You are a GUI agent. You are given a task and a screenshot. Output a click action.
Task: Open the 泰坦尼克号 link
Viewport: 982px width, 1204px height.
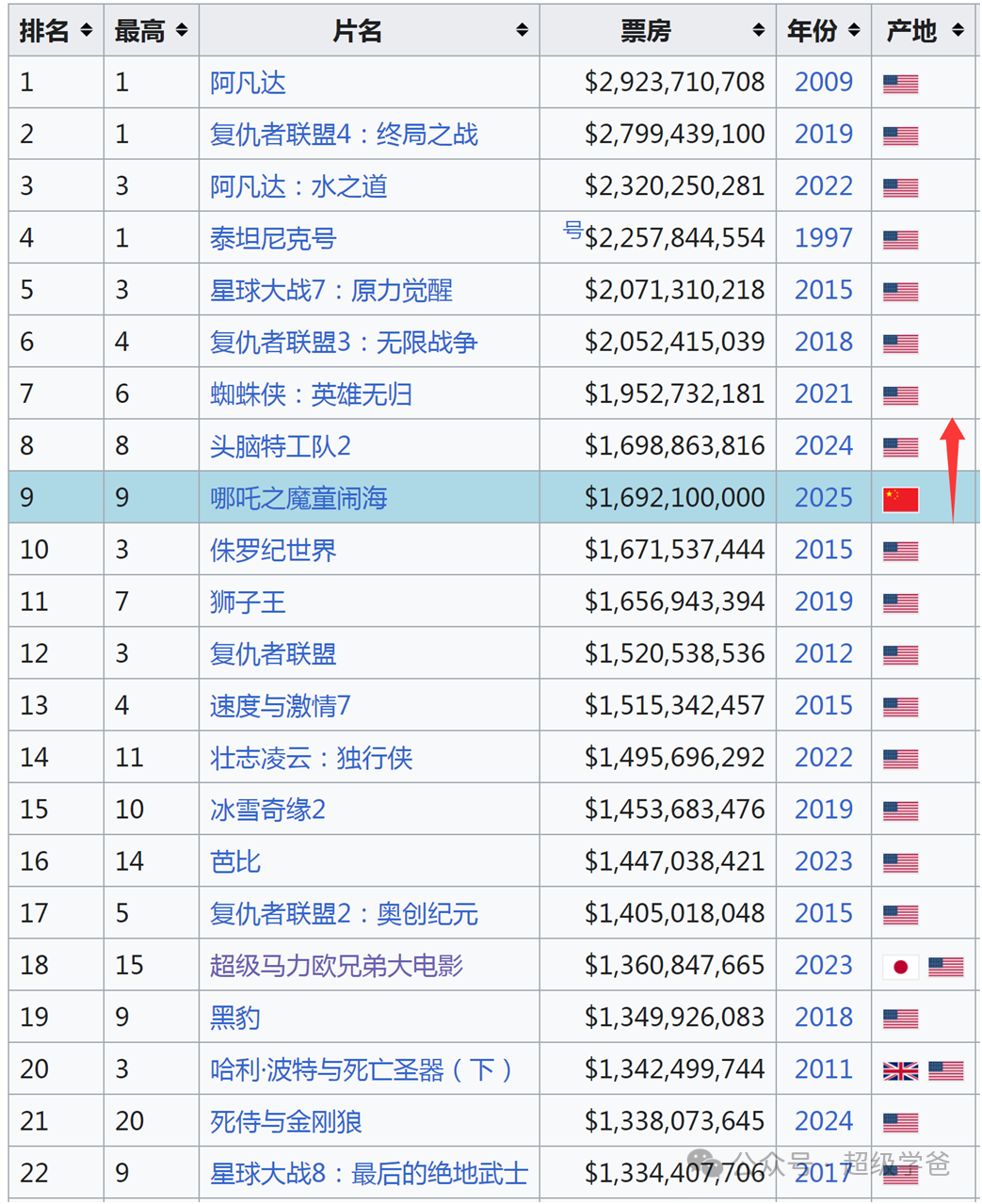(x=273, y=238)
